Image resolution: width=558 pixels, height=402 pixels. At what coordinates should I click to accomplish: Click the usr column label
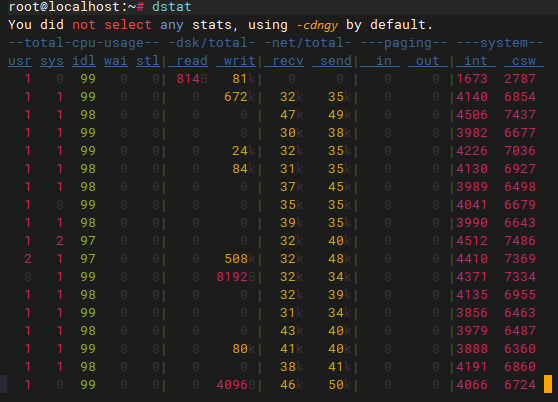[20, 61]
